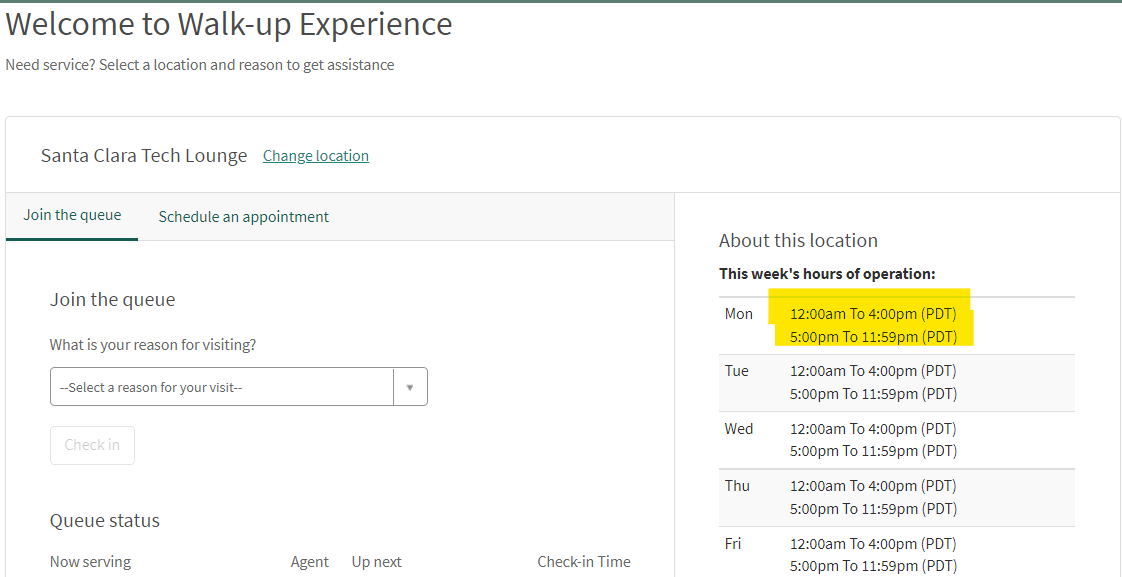1122x577 pixels.
Task: Switch to the Schedule an appointment tab
Action: coord(243,216)
